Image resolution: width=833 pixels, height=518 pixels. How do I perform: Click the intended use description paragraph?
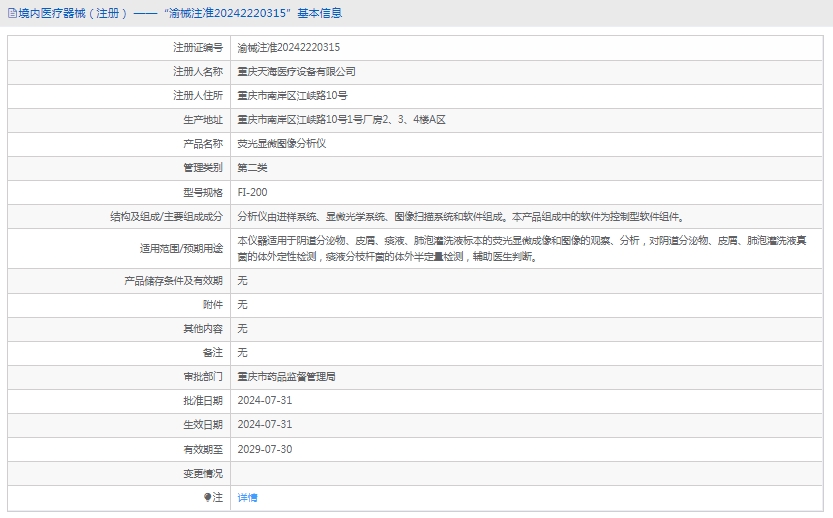(x=528, y=248)
